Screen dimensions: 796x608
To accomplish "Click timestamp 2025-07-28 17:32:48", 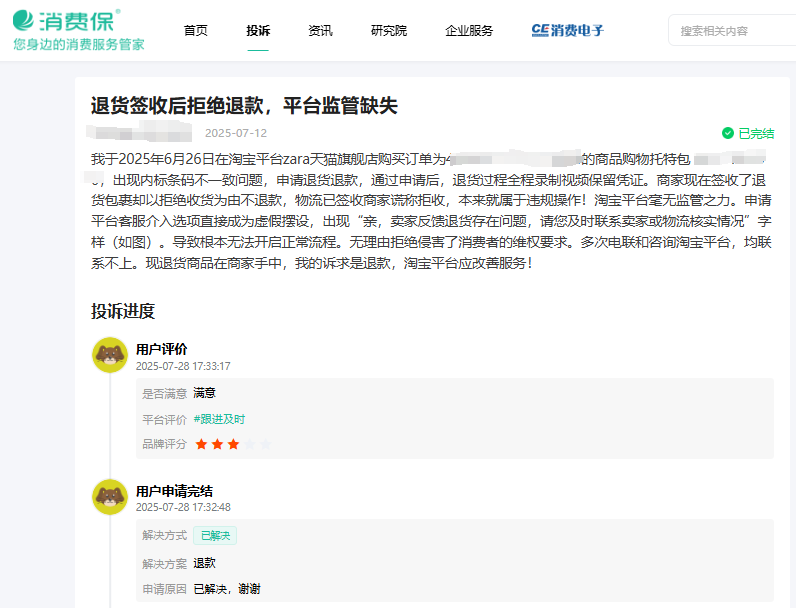I will tap(183, 508).
